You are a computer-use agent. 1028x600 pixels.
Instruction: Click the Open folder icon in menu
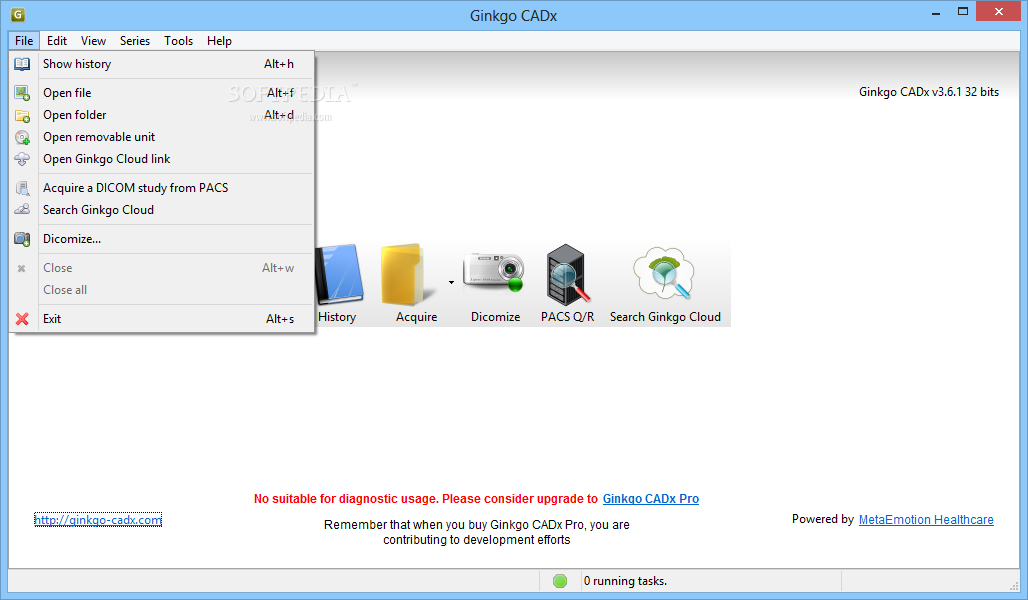coord(22,115)
